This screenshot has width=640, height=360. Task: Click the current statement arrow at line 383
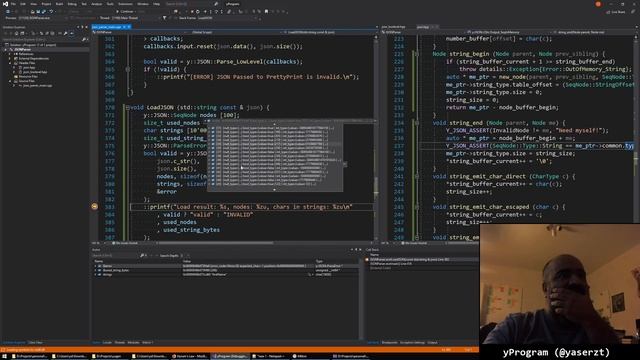click(x=94, y=207)
